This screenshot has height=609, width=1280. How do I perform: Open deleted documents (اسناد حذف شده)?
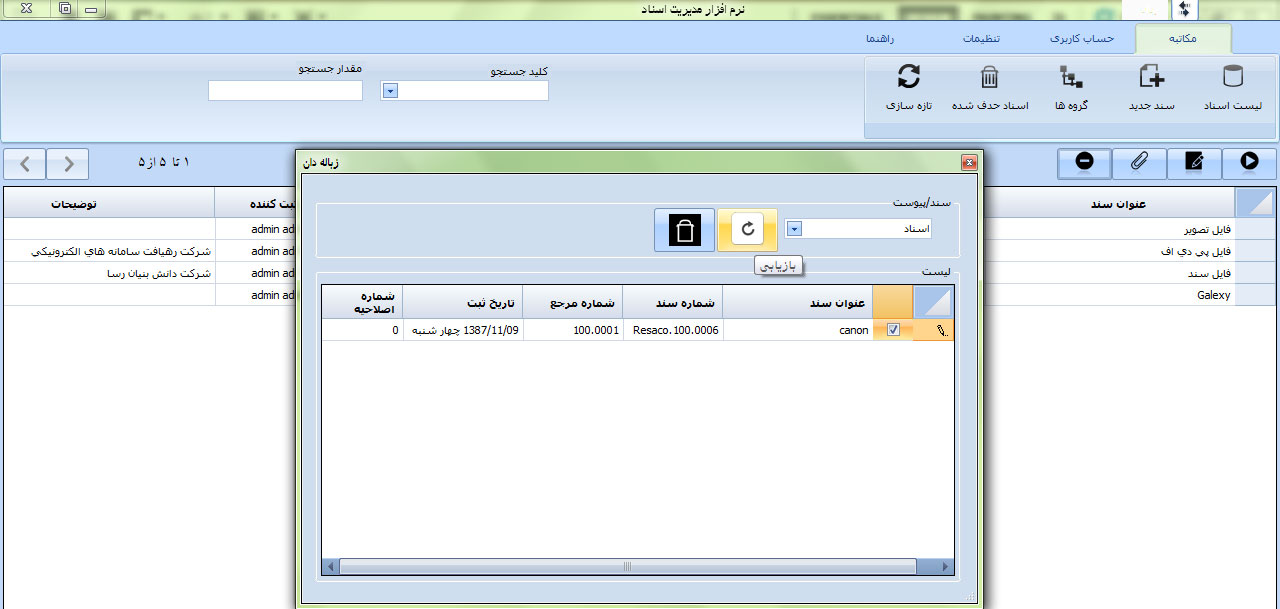tap(989, 87)
